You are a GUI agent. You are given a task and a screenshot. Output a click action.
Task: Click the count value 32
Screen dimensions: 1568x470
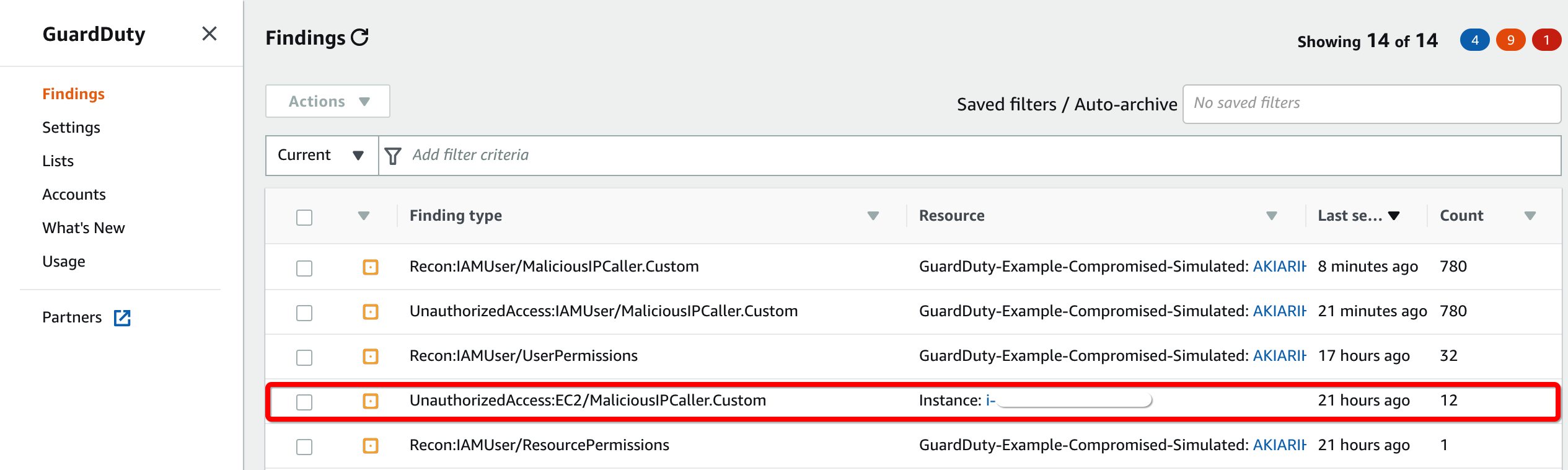click(1448, 355)
